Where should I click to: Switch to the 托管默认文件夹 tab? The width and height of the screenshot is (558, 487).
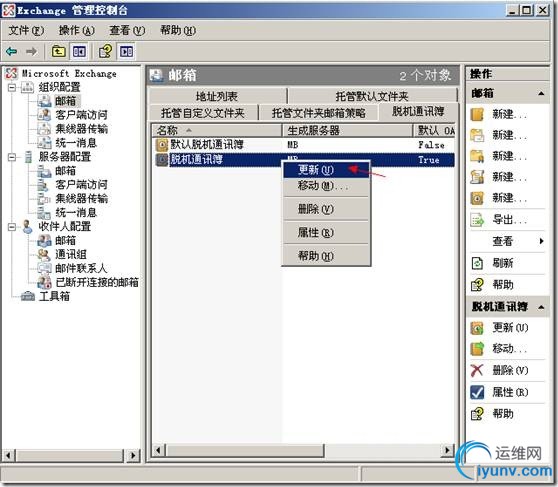372,96
